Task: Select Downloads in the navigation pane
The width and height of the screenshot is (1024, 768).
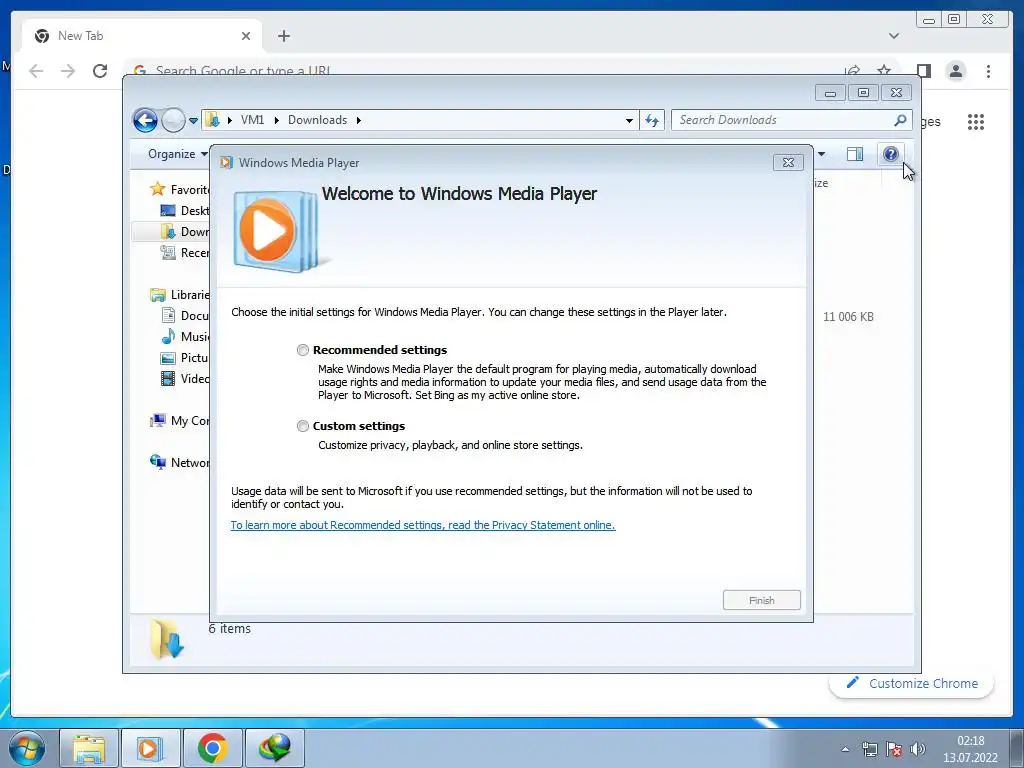Action: pyautogui.click(x=185, y=232)
